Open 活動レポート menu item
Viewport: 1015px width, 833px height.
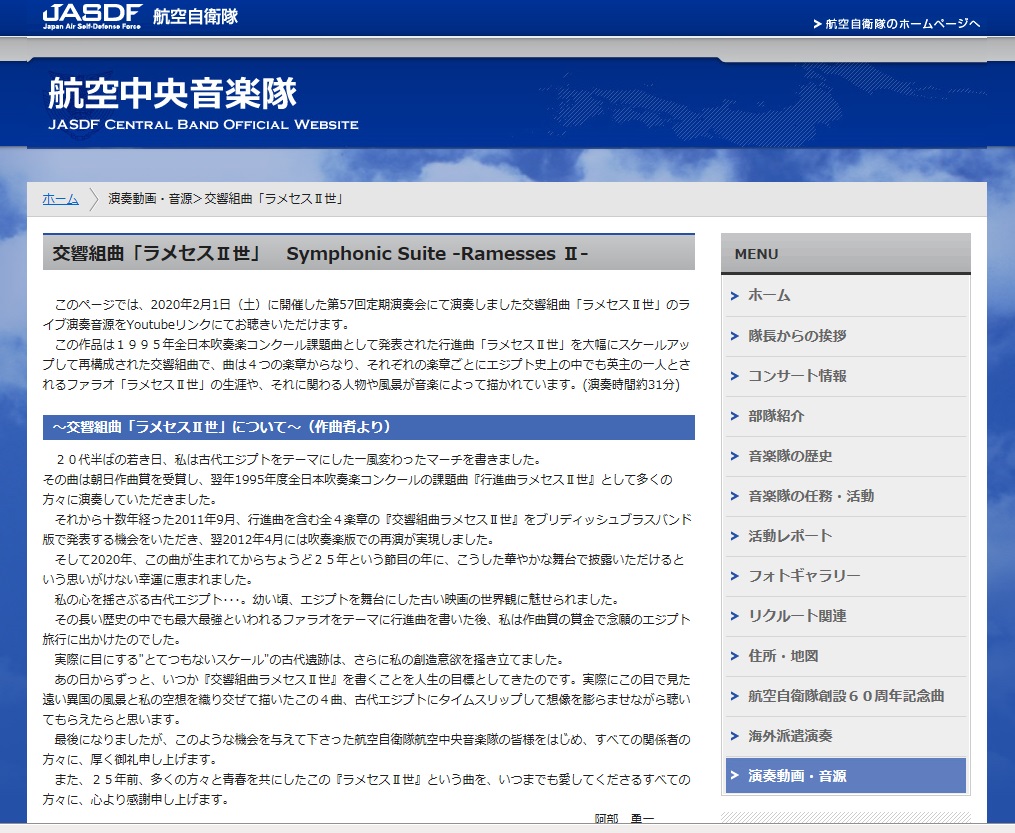coord(790,536)
